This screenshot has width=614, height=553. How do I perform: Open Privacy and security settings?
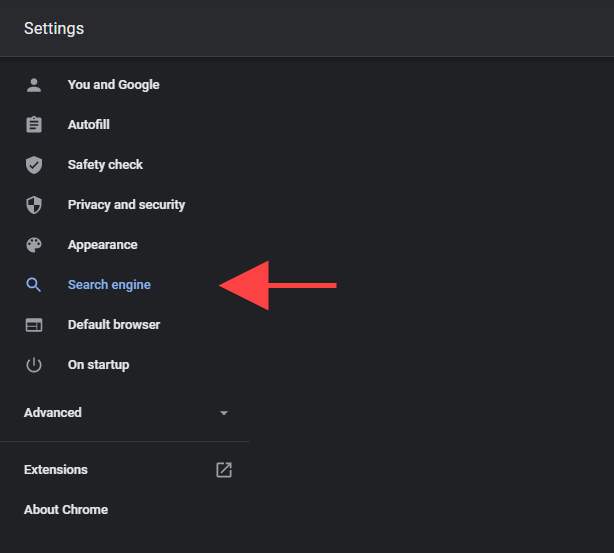(126, 205)
